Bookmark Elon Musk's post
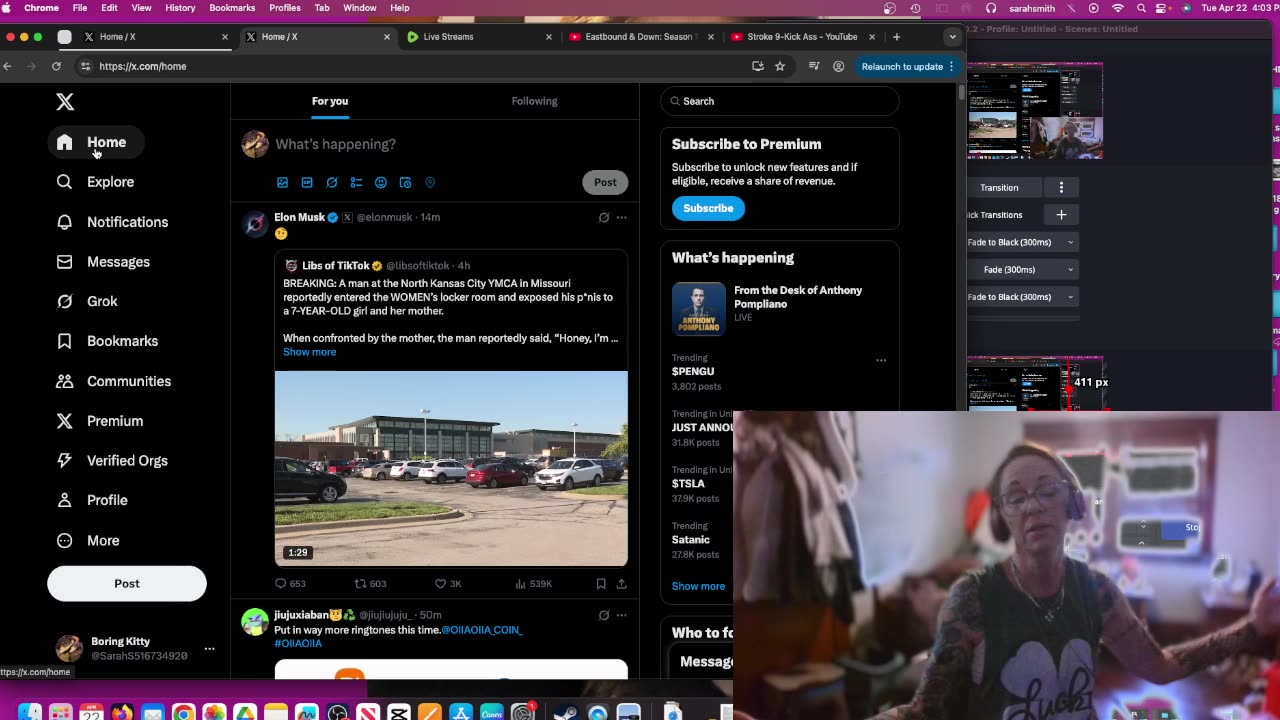The width and height of the screenshot is (1280, 720). (601, 583)
